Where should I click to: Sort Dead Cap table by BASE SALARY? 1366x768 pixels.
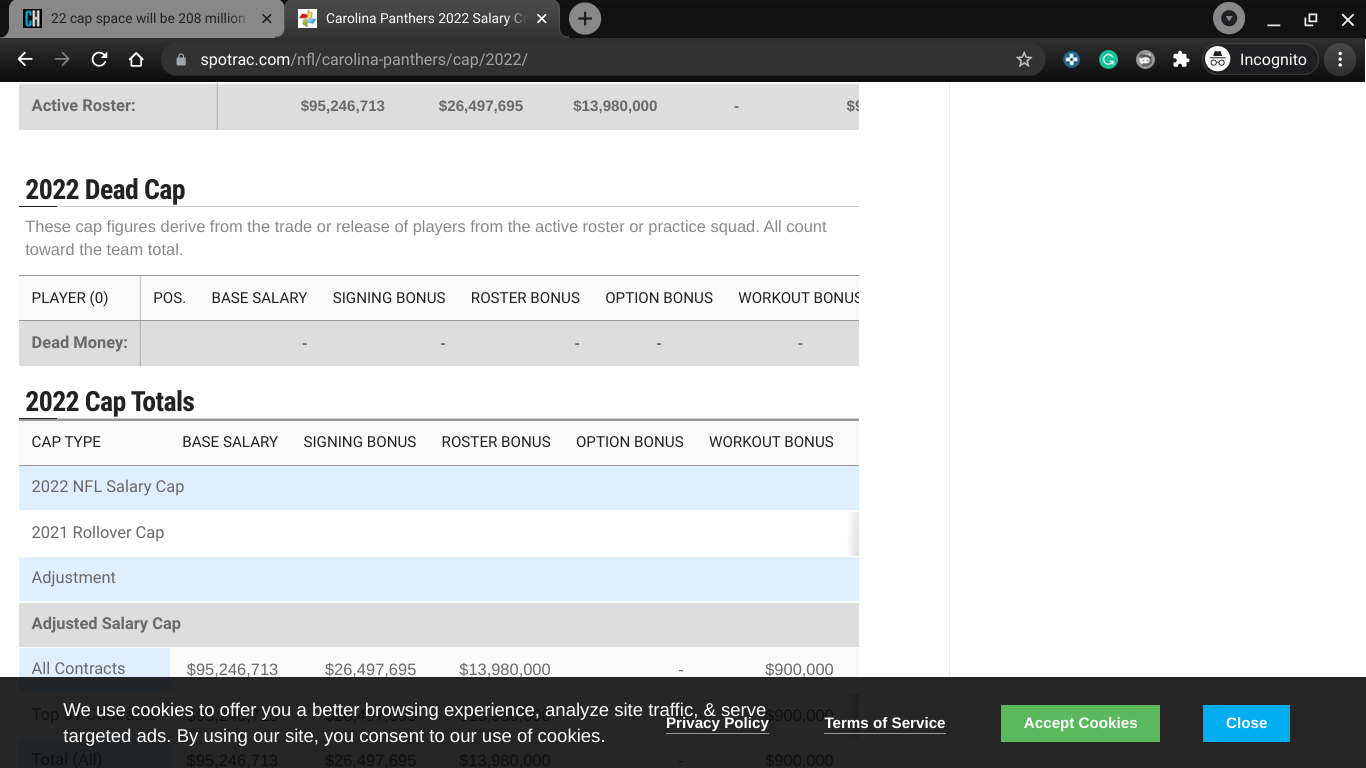coord(259,298)
